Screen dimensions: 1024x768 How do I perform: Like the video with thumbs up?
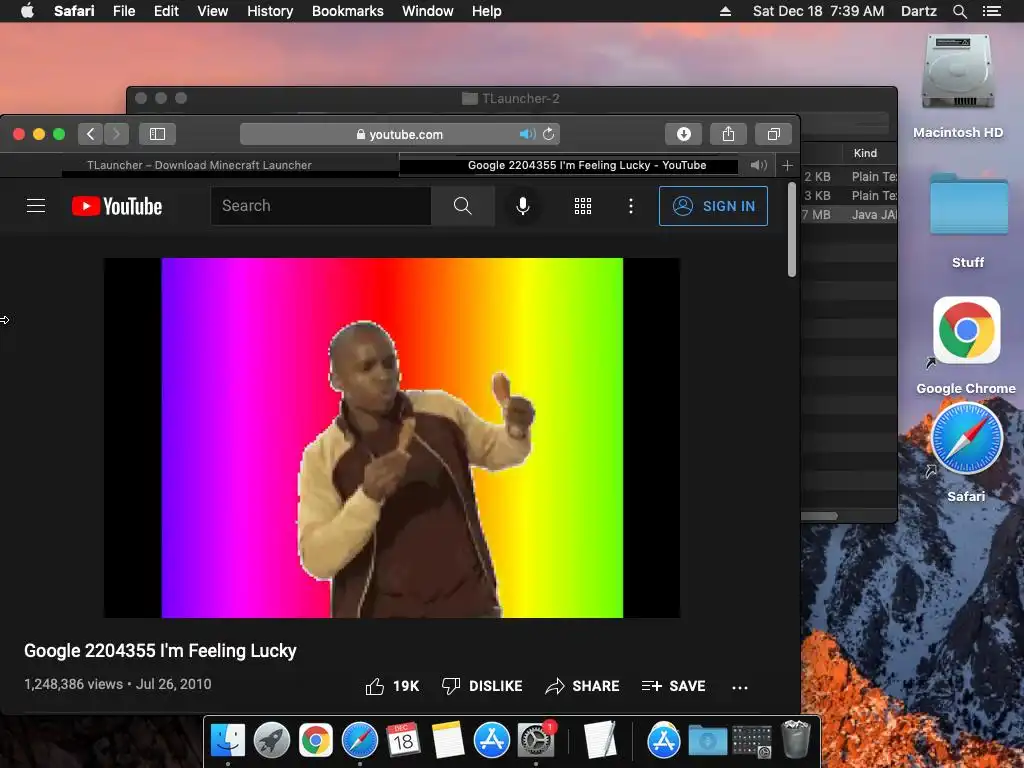[392, 686]
